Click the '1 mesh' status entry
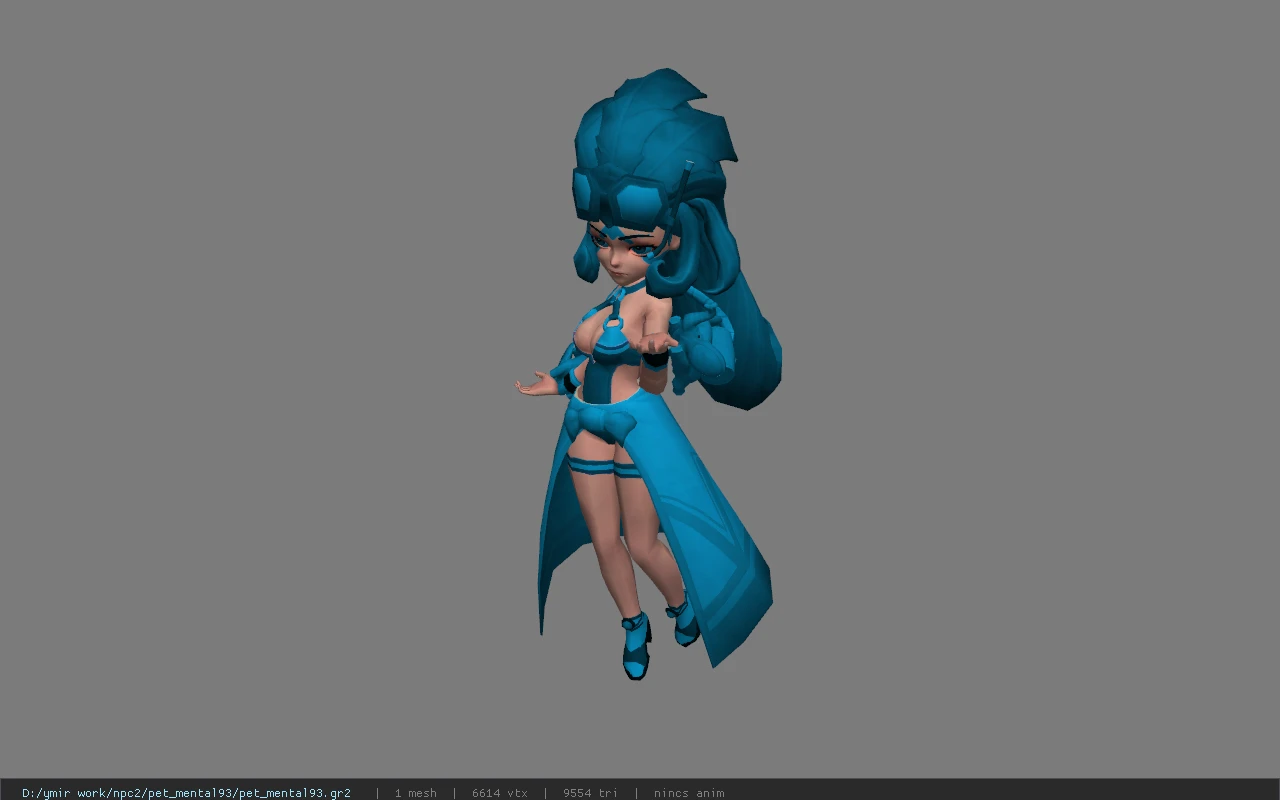1280x800 pixels. (x=415, y=793)
